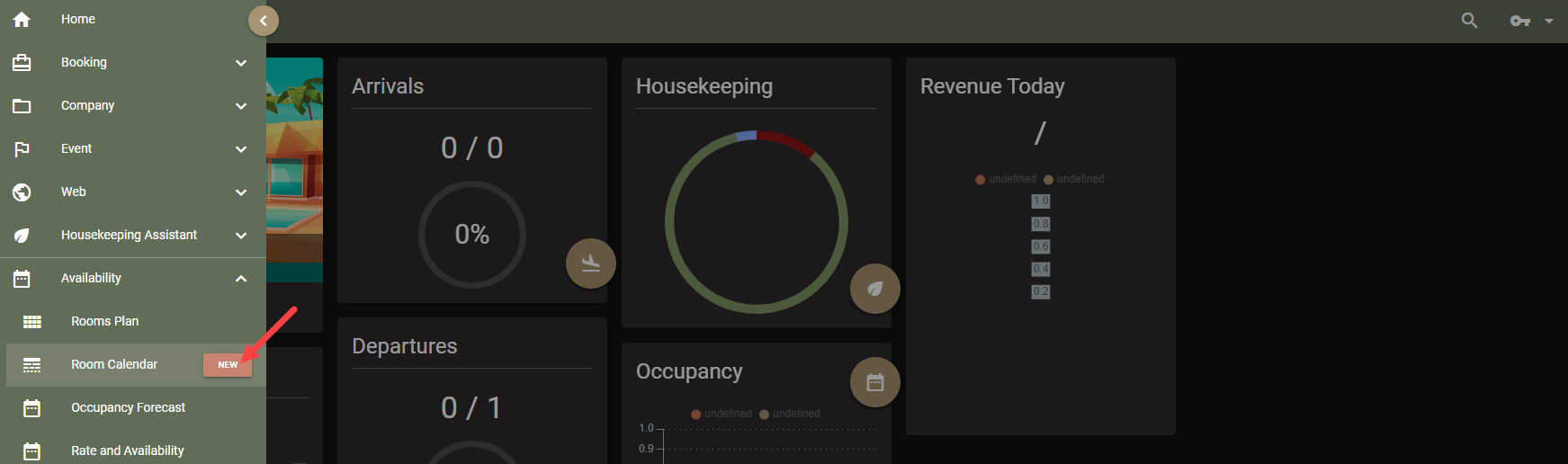1568x464 pixels.
Task: Open the account dropdown arrow
Action: 1549,21
